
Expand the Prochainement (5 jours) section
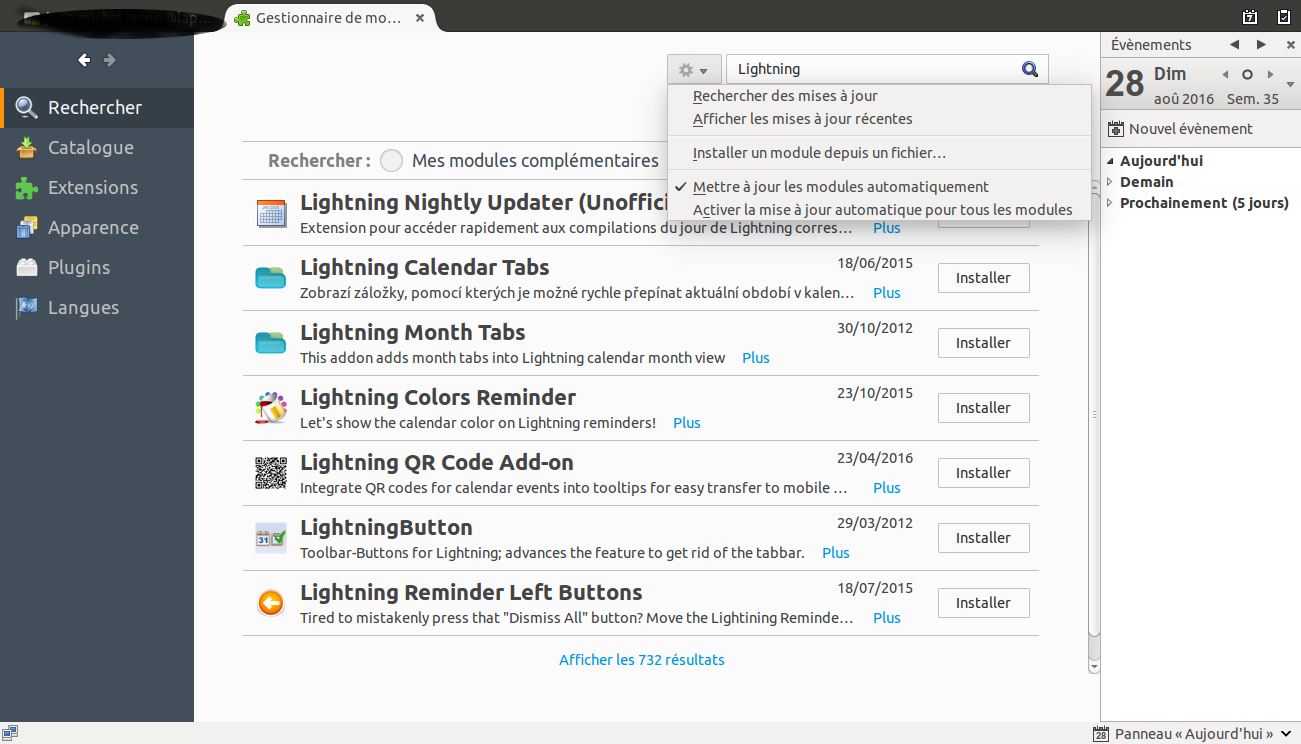[x=1110, y=203]
